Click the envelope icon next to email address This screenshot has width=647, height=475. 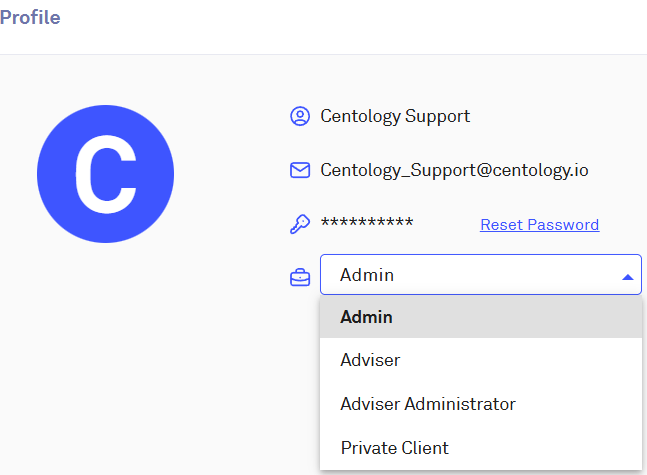[x=299, y=170]
